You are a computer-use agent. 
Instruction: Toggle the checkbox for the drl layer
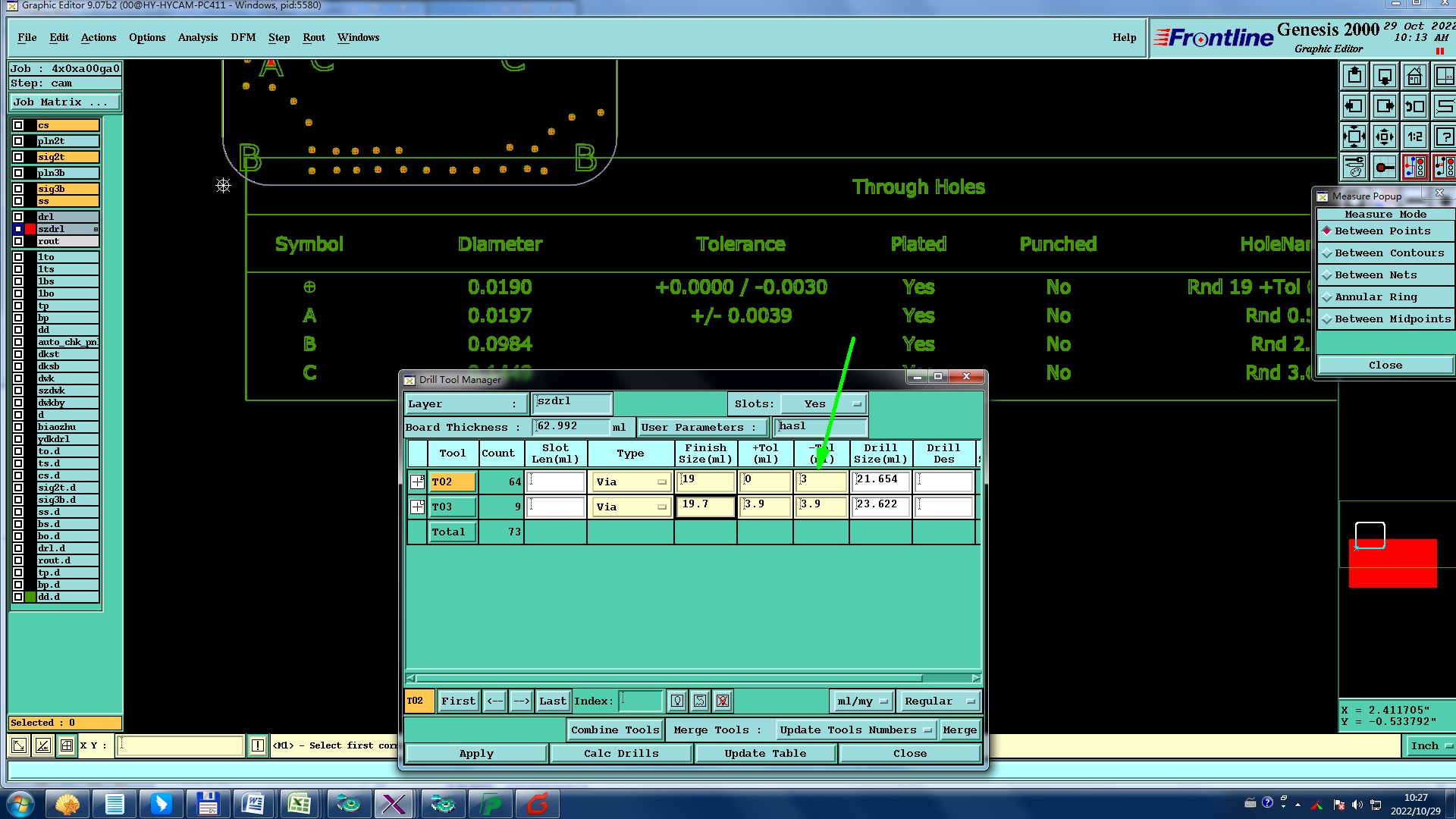(x=18, y=217)
